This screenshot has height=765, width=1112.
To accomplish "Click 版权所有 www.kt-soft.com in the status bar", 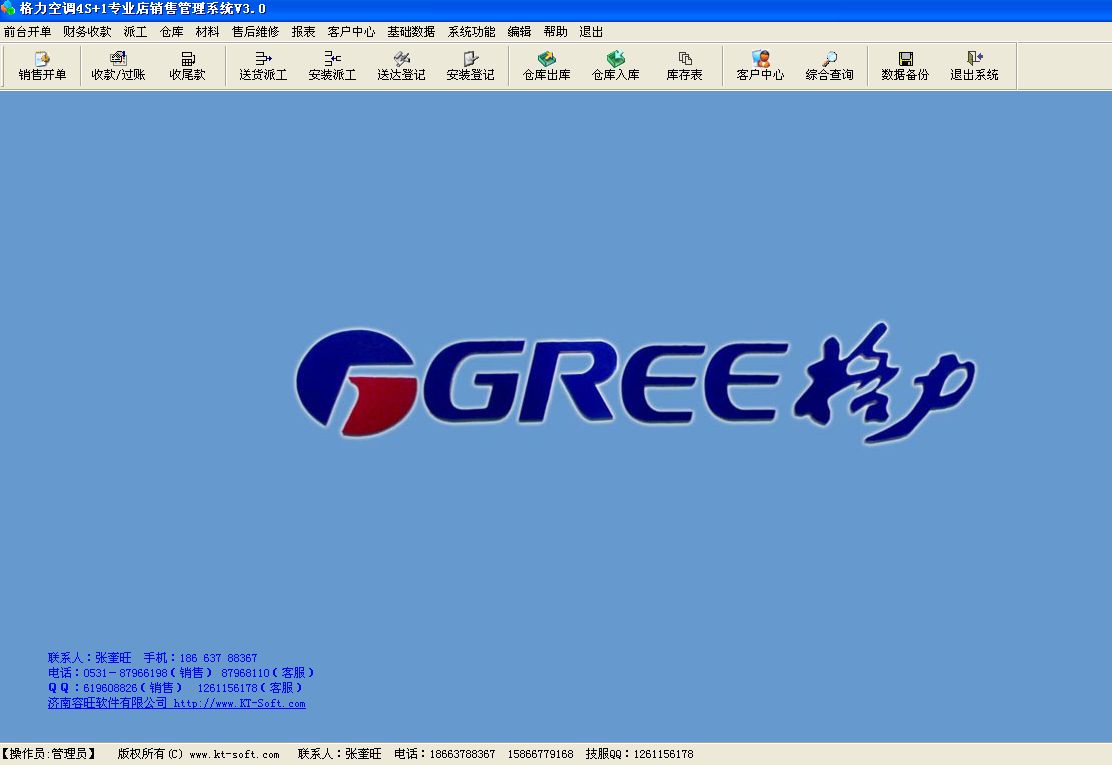I will [x=199, y=754].
